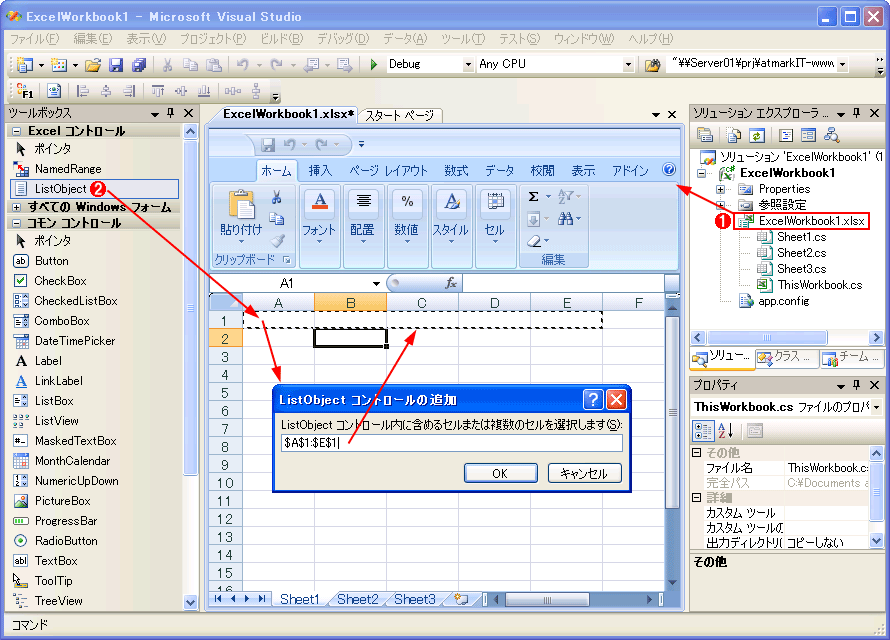Select app.config in Solution Explorer

click(x=784, y=301)
